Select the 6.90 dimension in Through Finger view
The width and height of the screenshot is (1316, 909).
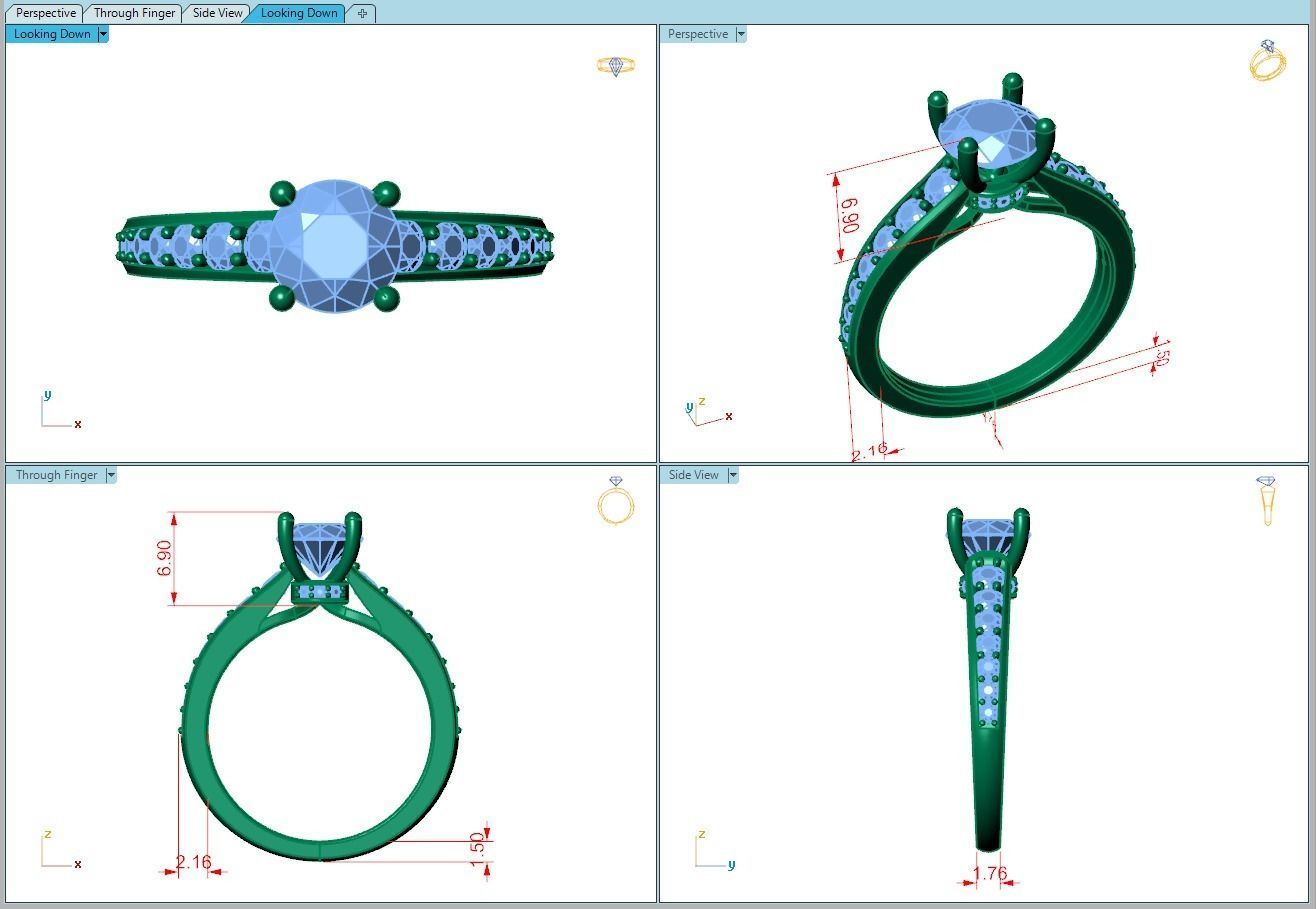point(165,558)
